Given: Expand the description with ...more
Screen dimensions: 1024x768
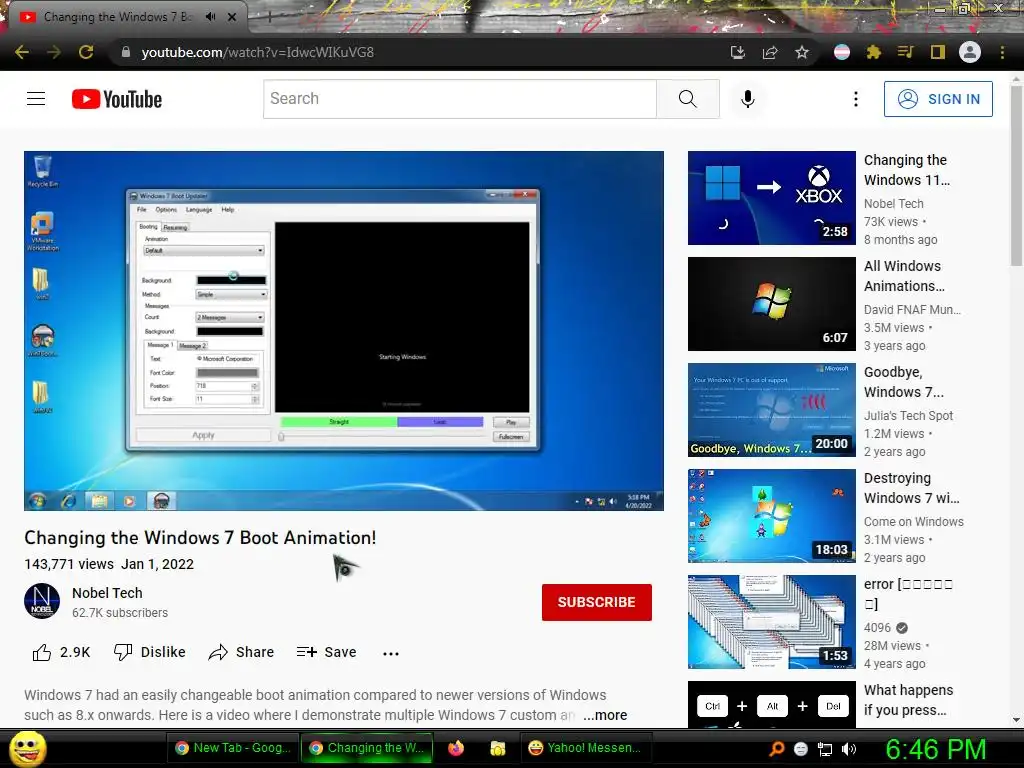Looking at the screenshot, I should [x=605, y=715].
